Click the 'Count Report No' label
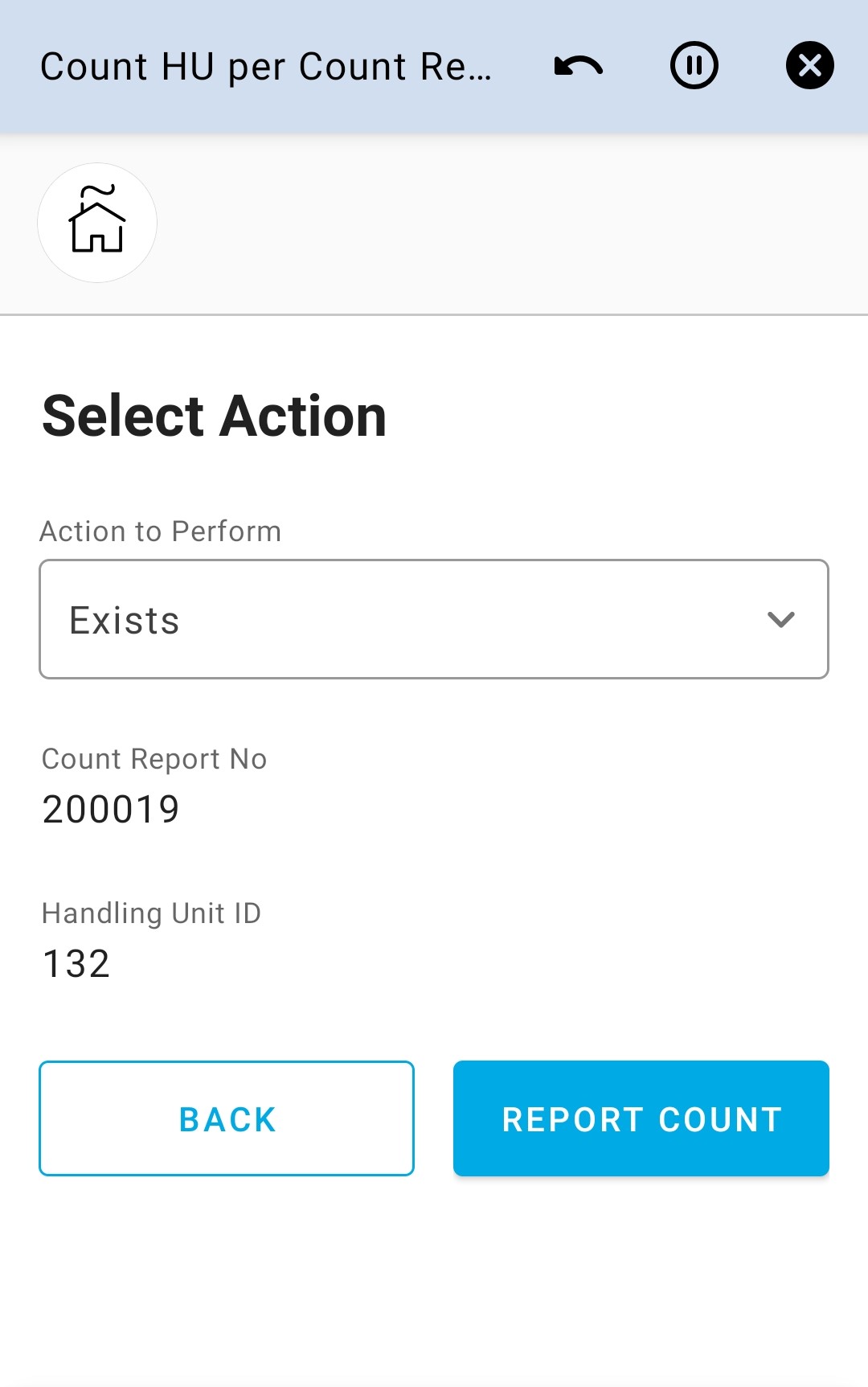 (x=154, y=759)
